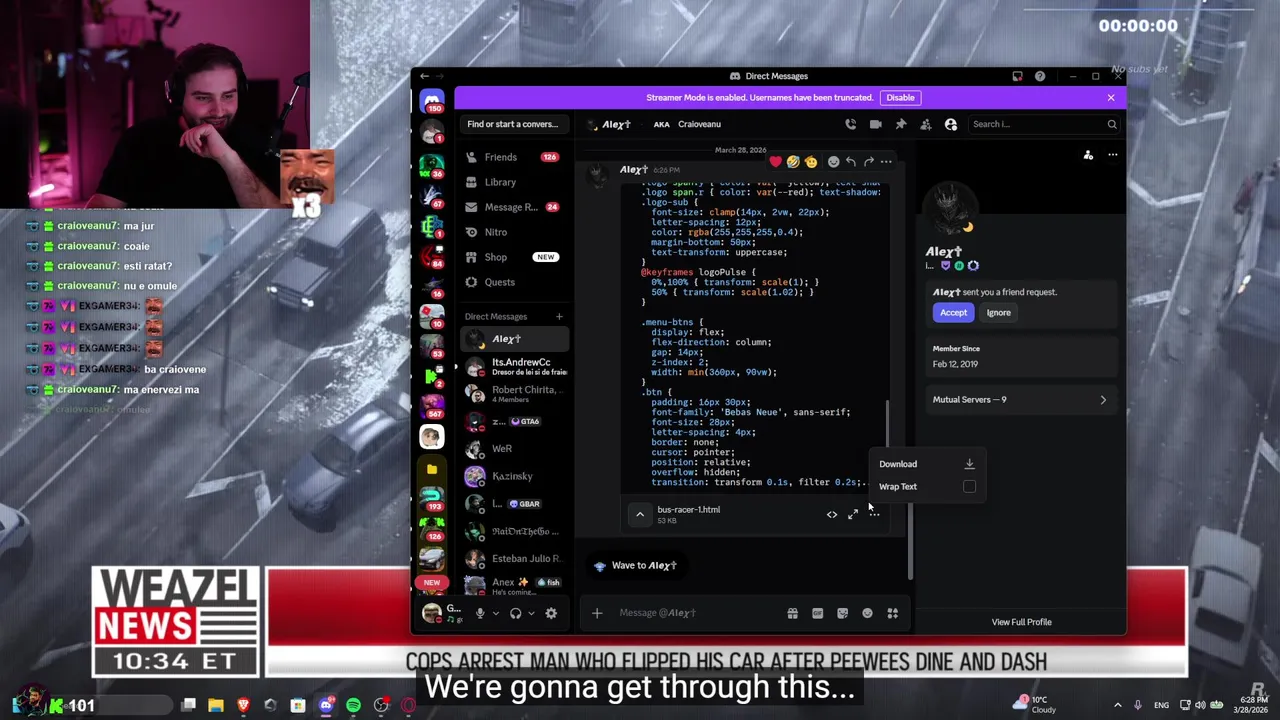Screen dimensions: 1280x720
Task: Open the gift picker in message bar
Action: [x=793, y=613]
